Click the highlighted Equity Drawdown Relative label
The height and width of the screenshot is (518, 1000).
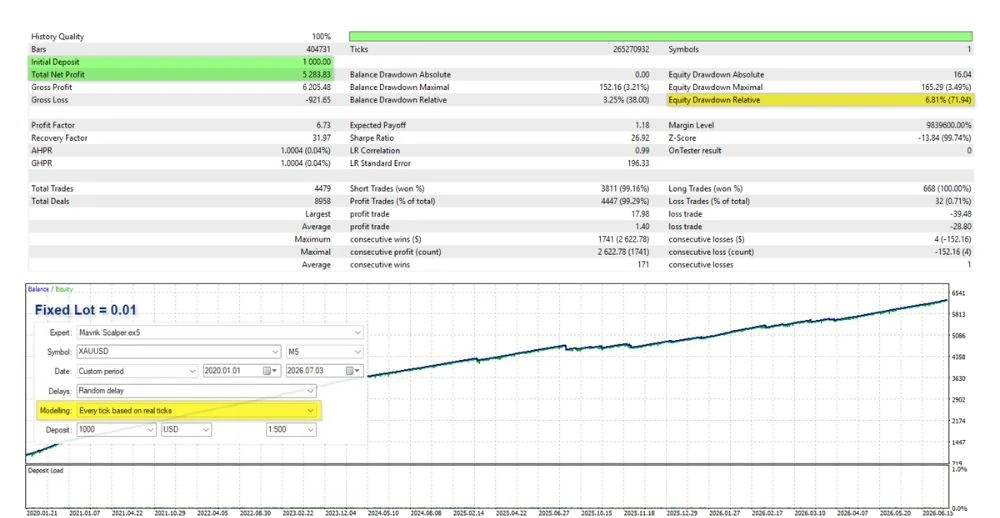(714, 100)
